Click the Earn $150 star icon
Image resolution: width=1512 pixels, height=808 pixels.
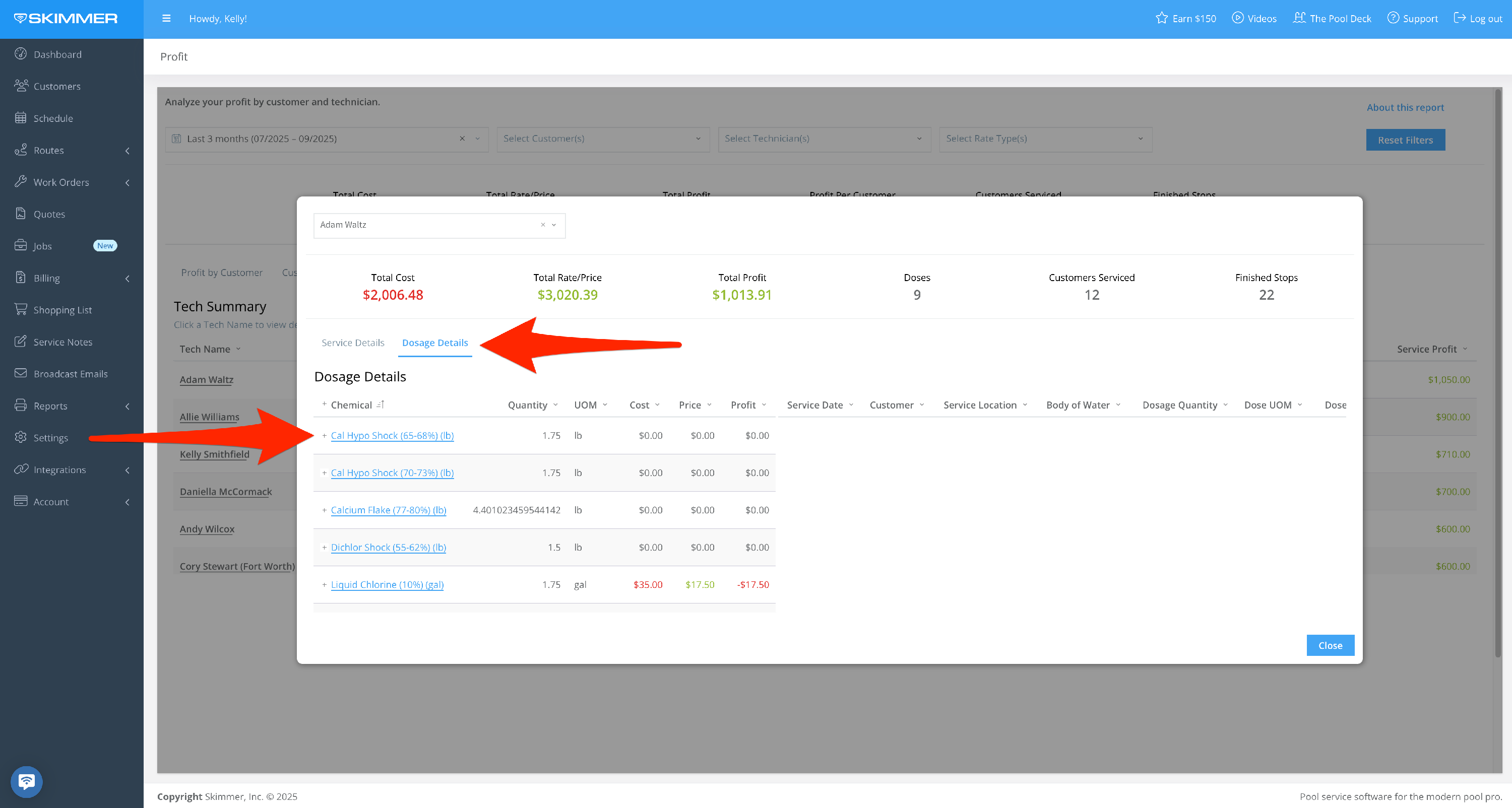click(1161, 18)
